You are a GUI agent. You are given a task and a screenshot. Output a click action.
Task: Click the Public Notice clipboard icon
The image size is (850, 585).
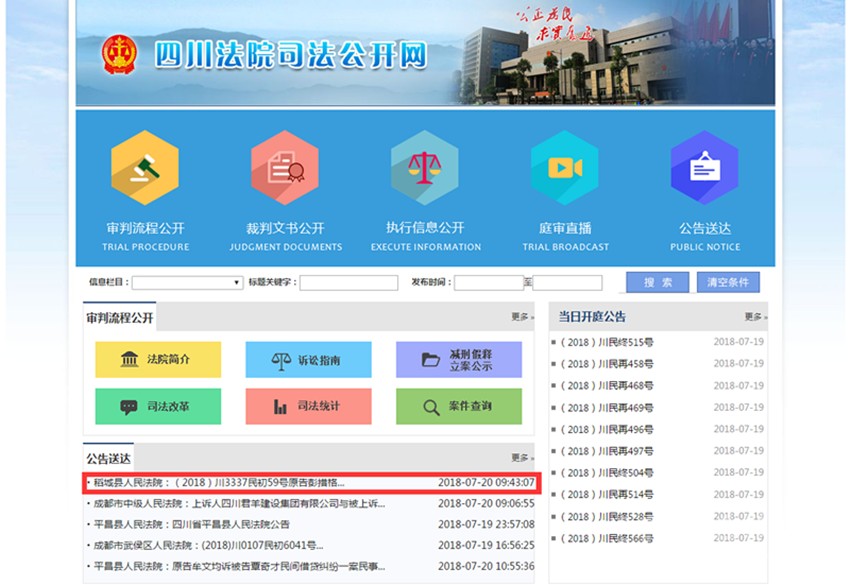705,168
